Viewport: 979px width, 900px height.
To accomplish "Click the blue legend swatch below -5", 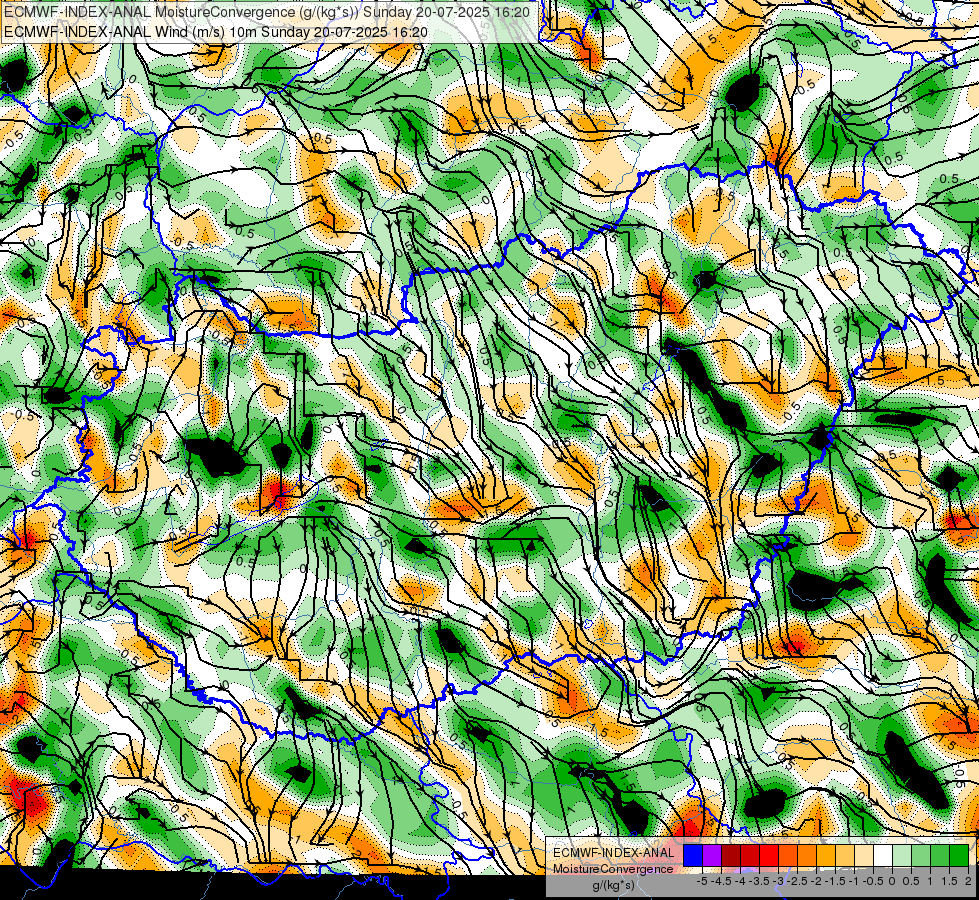I will 693,855.
